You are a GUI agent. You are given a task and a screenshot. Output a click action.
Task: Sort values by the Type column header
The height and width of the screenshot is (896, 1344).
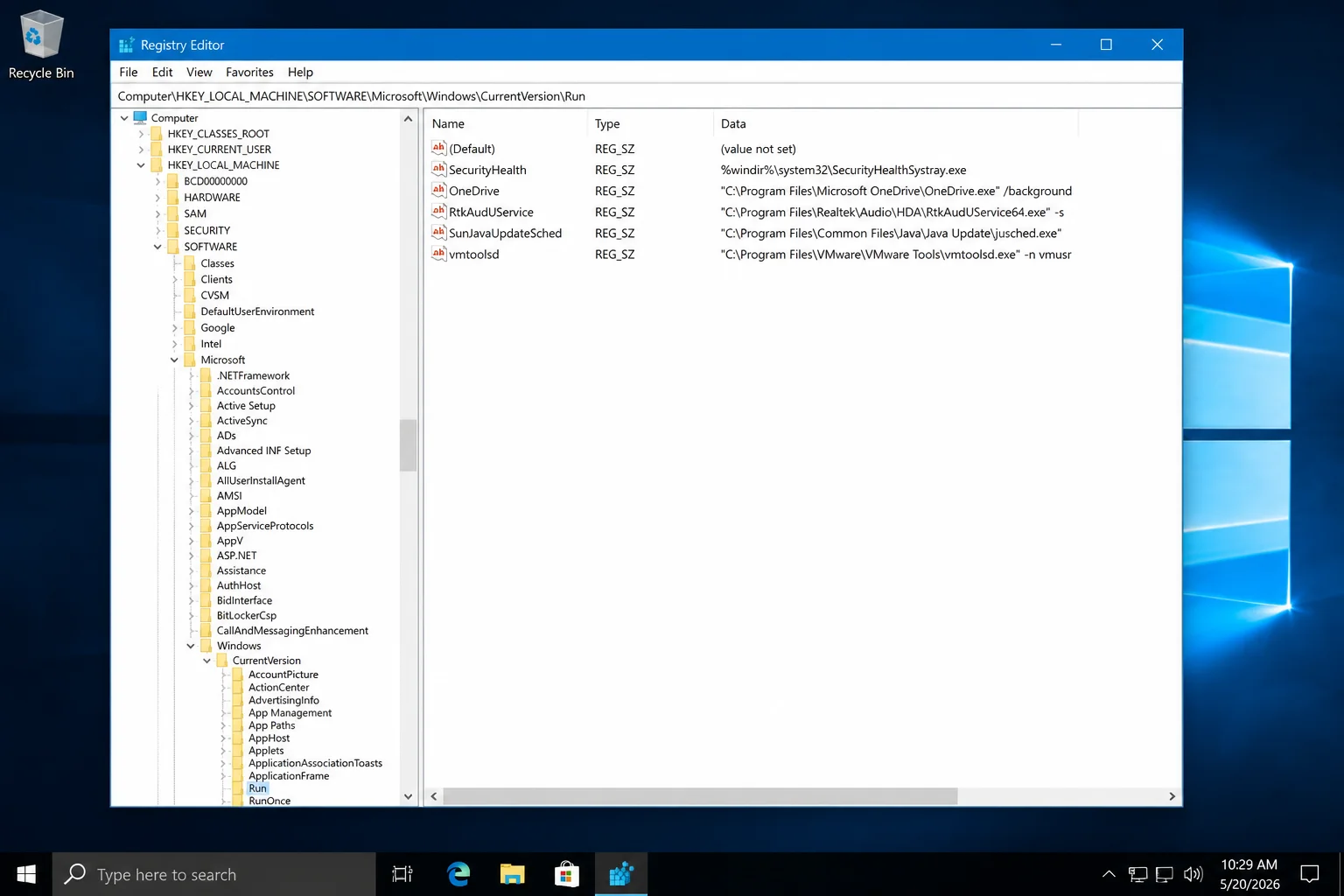click(x=649, y=123)
